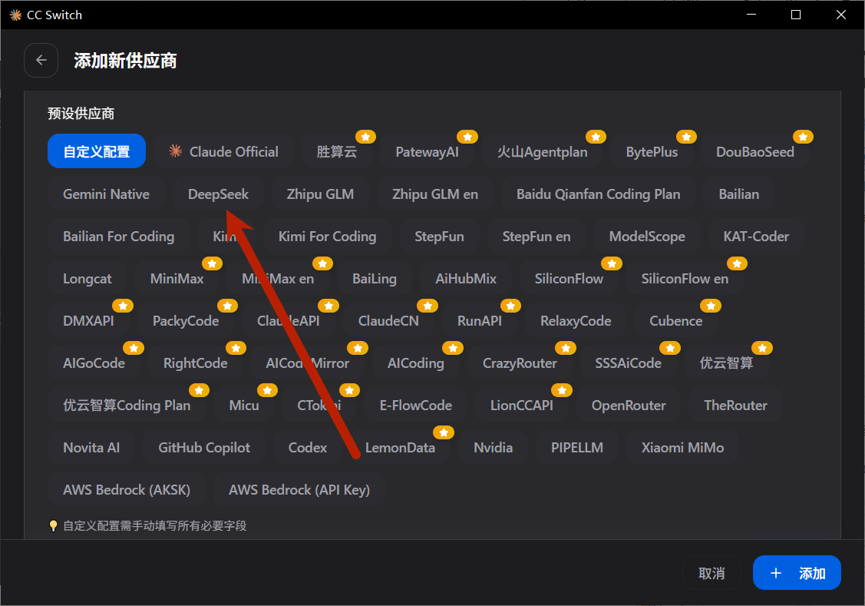Pick the E-FlowCode preset
Image resolution: width=865 pixels, height=606 pixels.
click(x=416, y=405)
